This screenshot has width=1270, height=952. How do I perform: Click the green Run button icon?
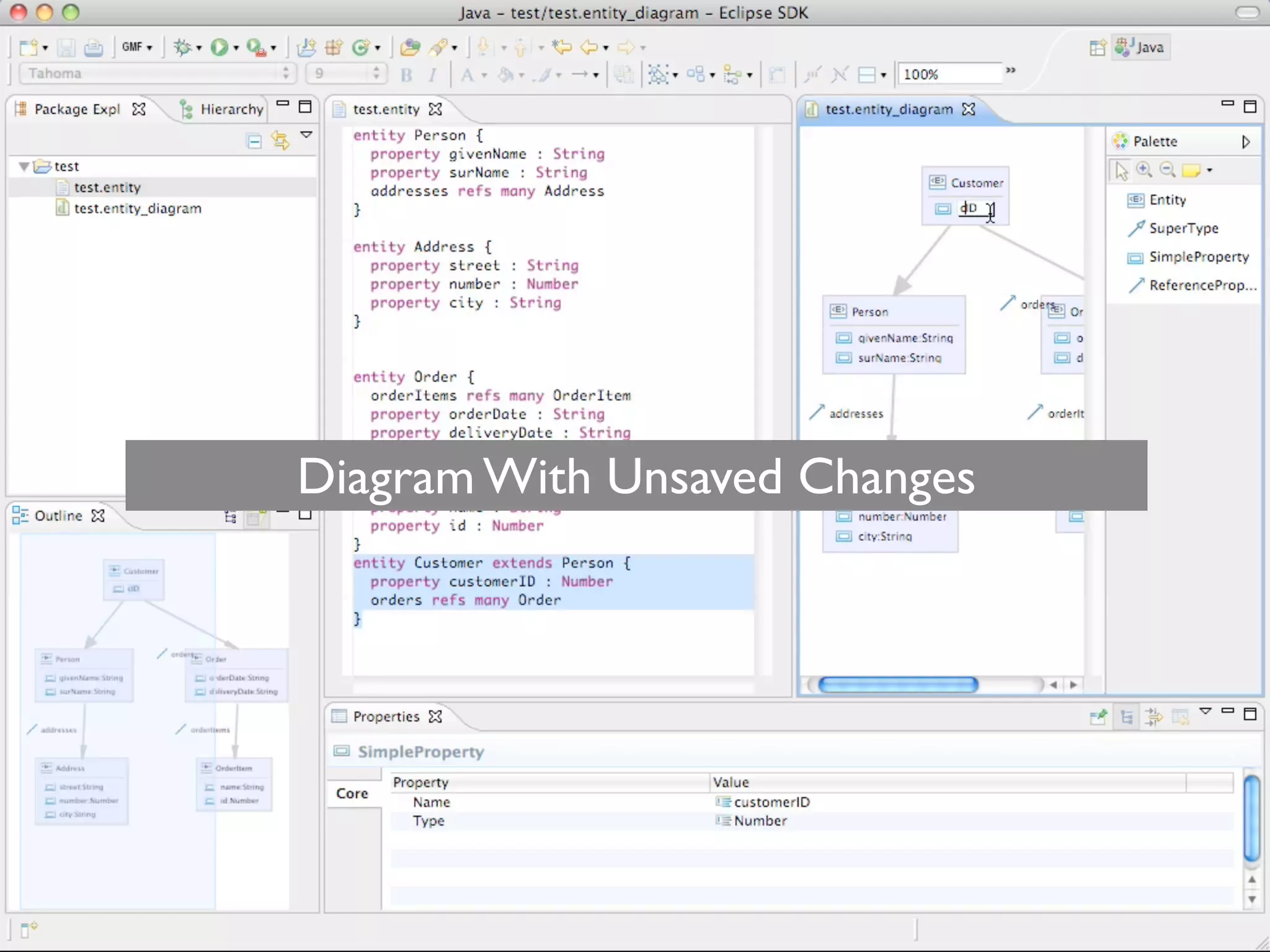point(218,47)
